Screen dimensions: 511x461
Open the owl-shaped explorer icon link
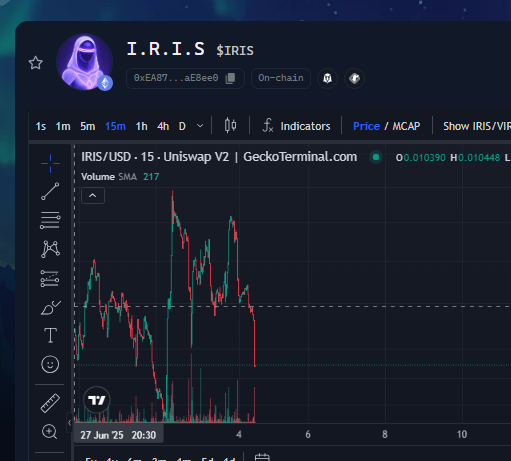tap(327, 79)
